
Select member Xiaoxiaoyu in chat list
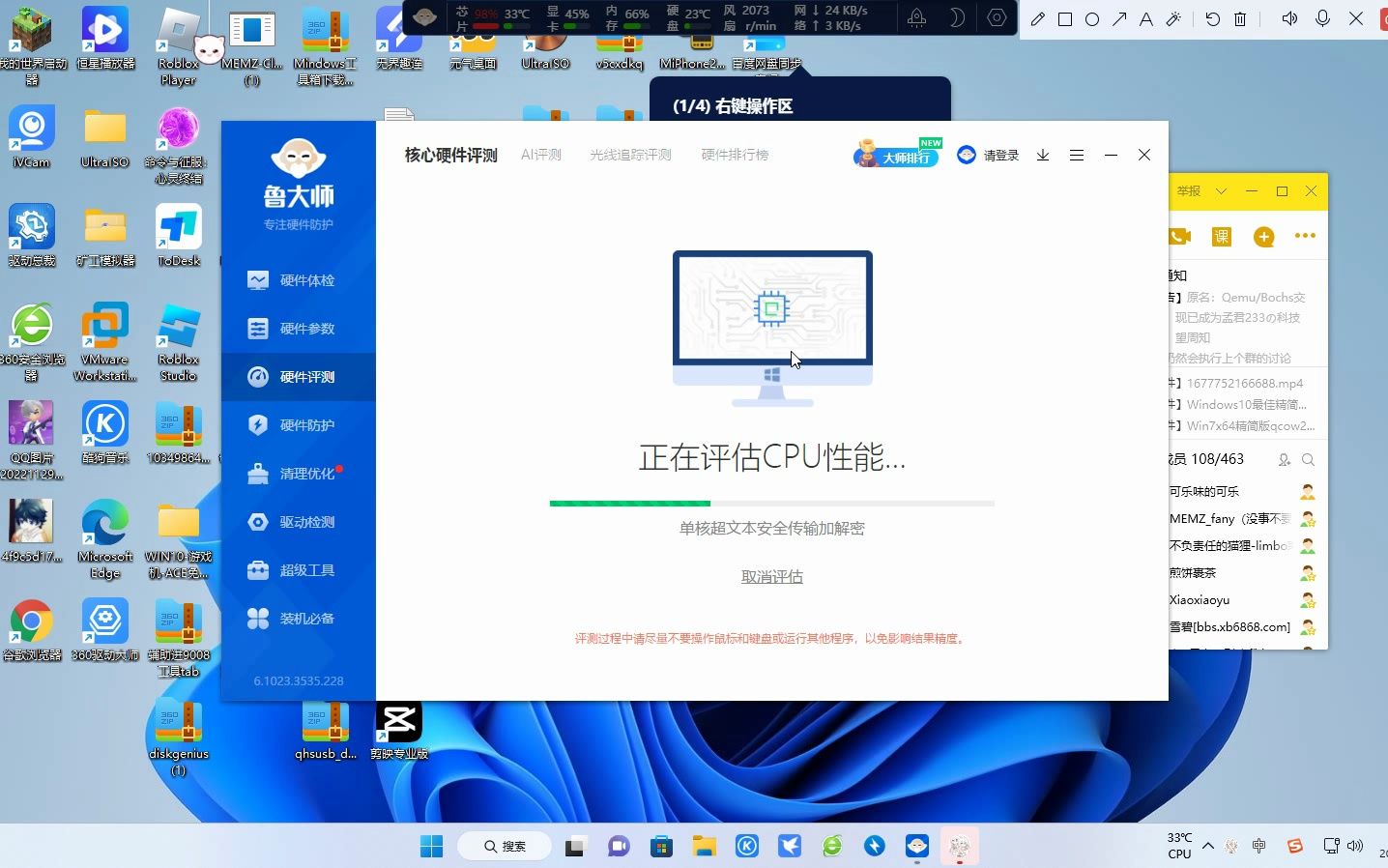[x=1243, y=599]
